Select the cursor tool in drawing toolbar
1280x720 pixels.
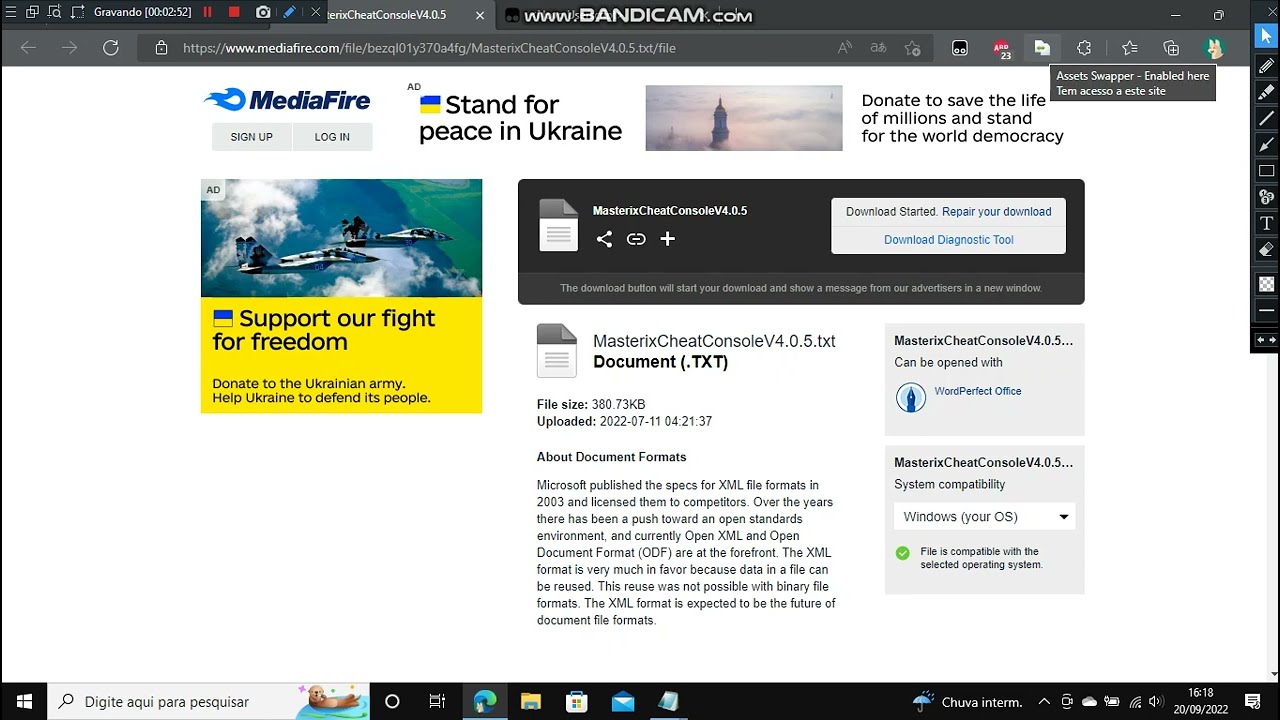pyautogui.click(x=1266, y=37)
